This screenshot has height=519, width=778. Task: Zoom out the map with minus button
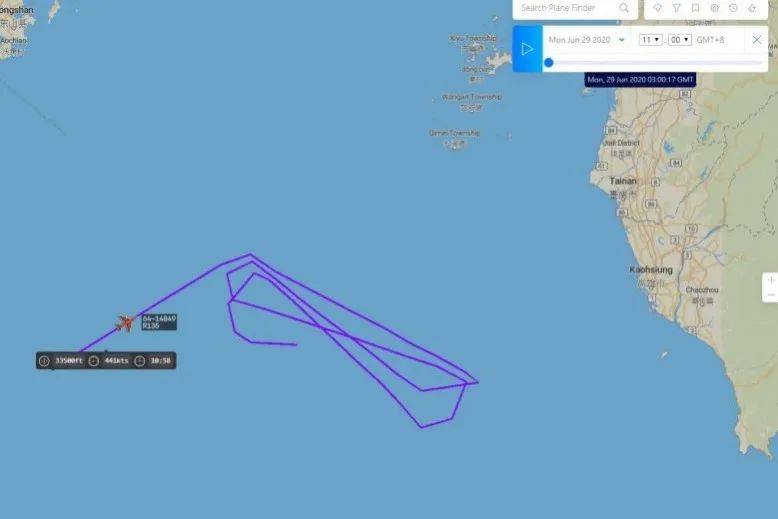(771, 295)
